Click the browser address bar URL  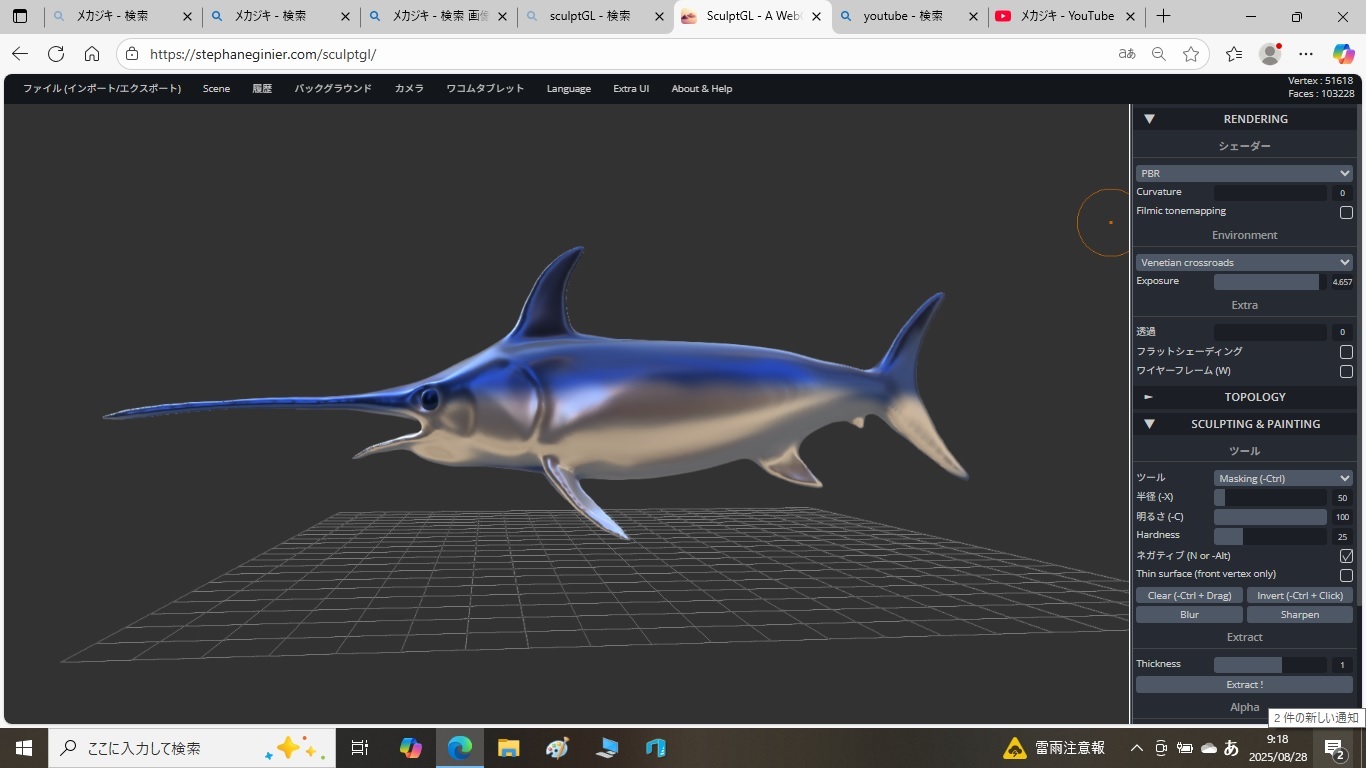[263, 54]
